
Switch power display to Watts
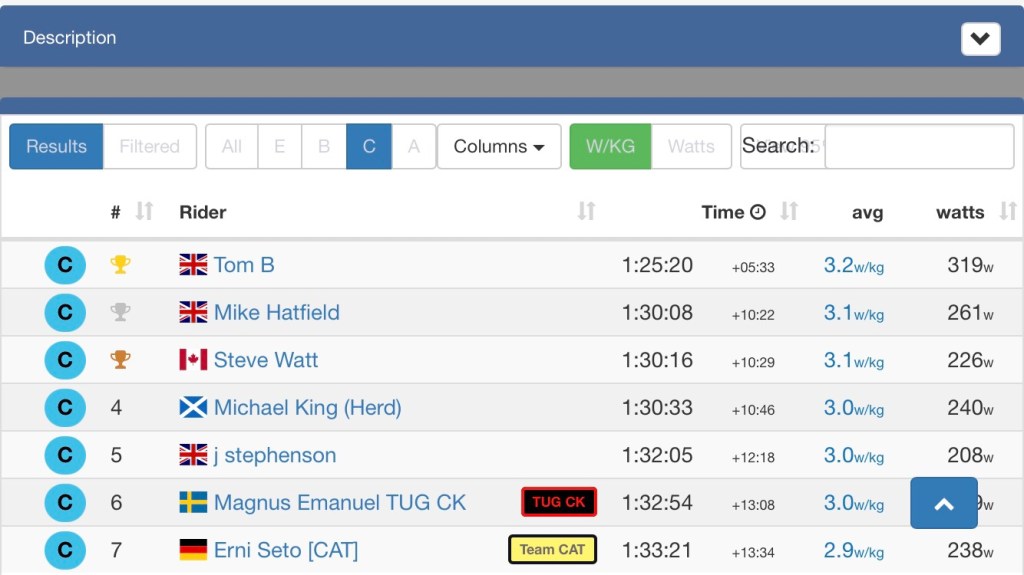(x=691, y=146)
